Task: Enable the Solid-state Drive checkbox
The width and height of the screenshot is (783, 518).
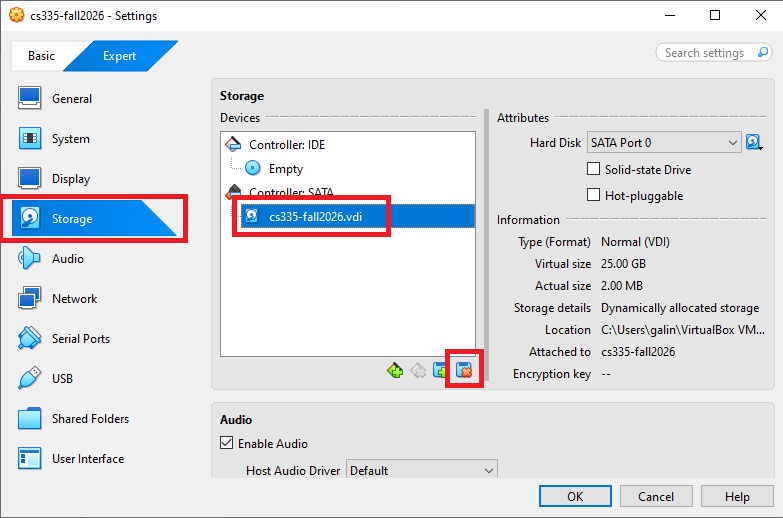Action: click(x=593, y=169)
